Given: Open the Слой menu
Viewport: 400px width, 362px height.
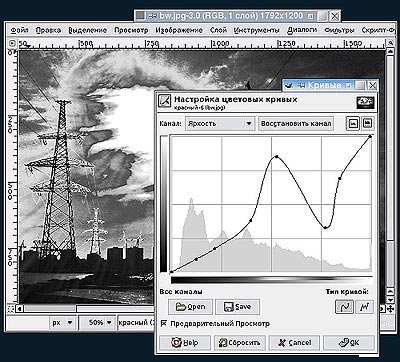Looking at the screenshot, I should point(218,30).
